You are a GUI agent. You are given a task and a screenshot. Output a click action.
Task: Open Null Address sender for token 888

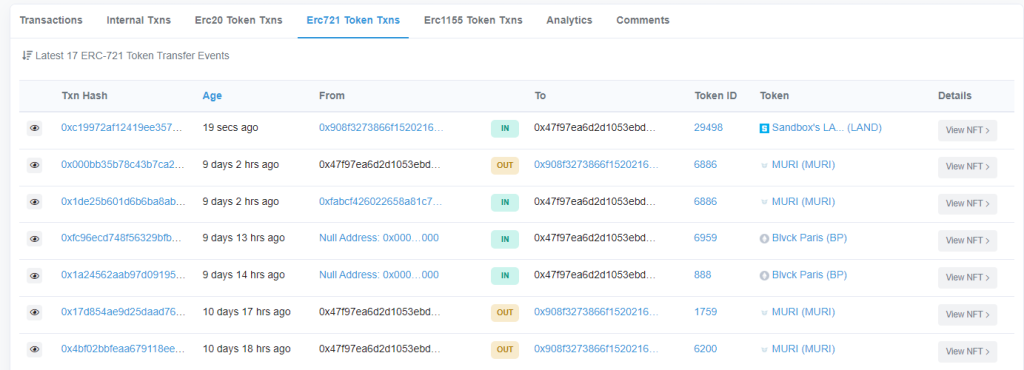click(x=379, y=275)
